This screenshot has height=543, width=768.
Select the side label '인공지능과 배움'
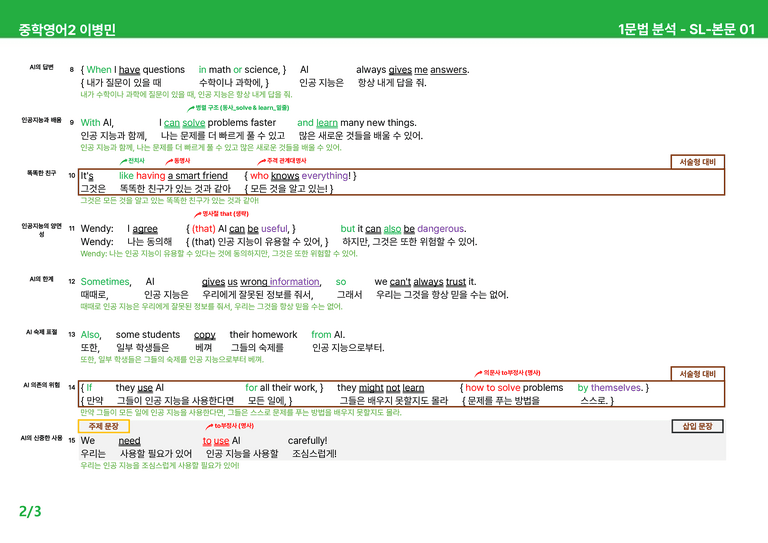(42, 120)
